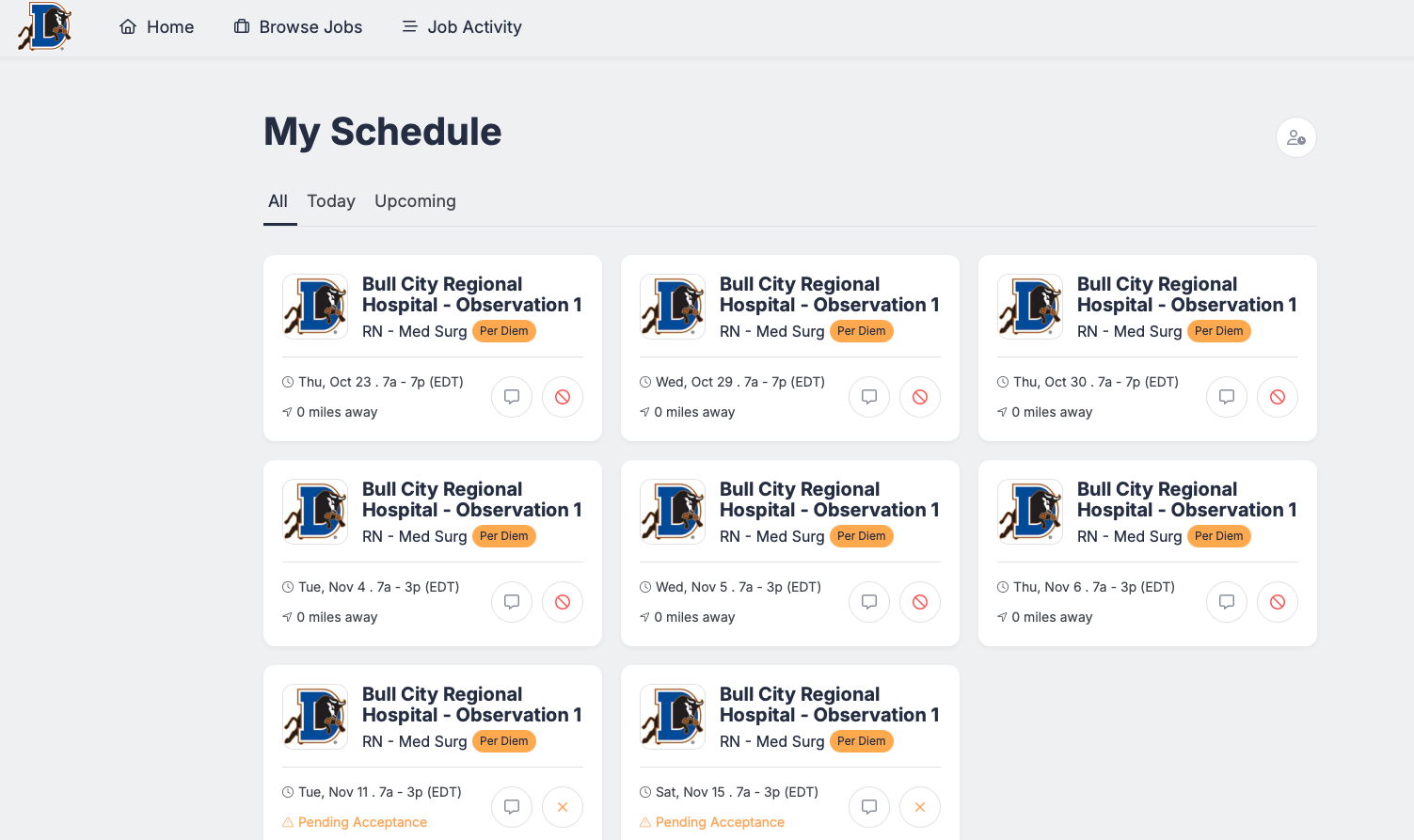Screen dimensions: 1414x840
Task: Cancel the Wed, Nov 5 shift
Action: click(920, 602)
